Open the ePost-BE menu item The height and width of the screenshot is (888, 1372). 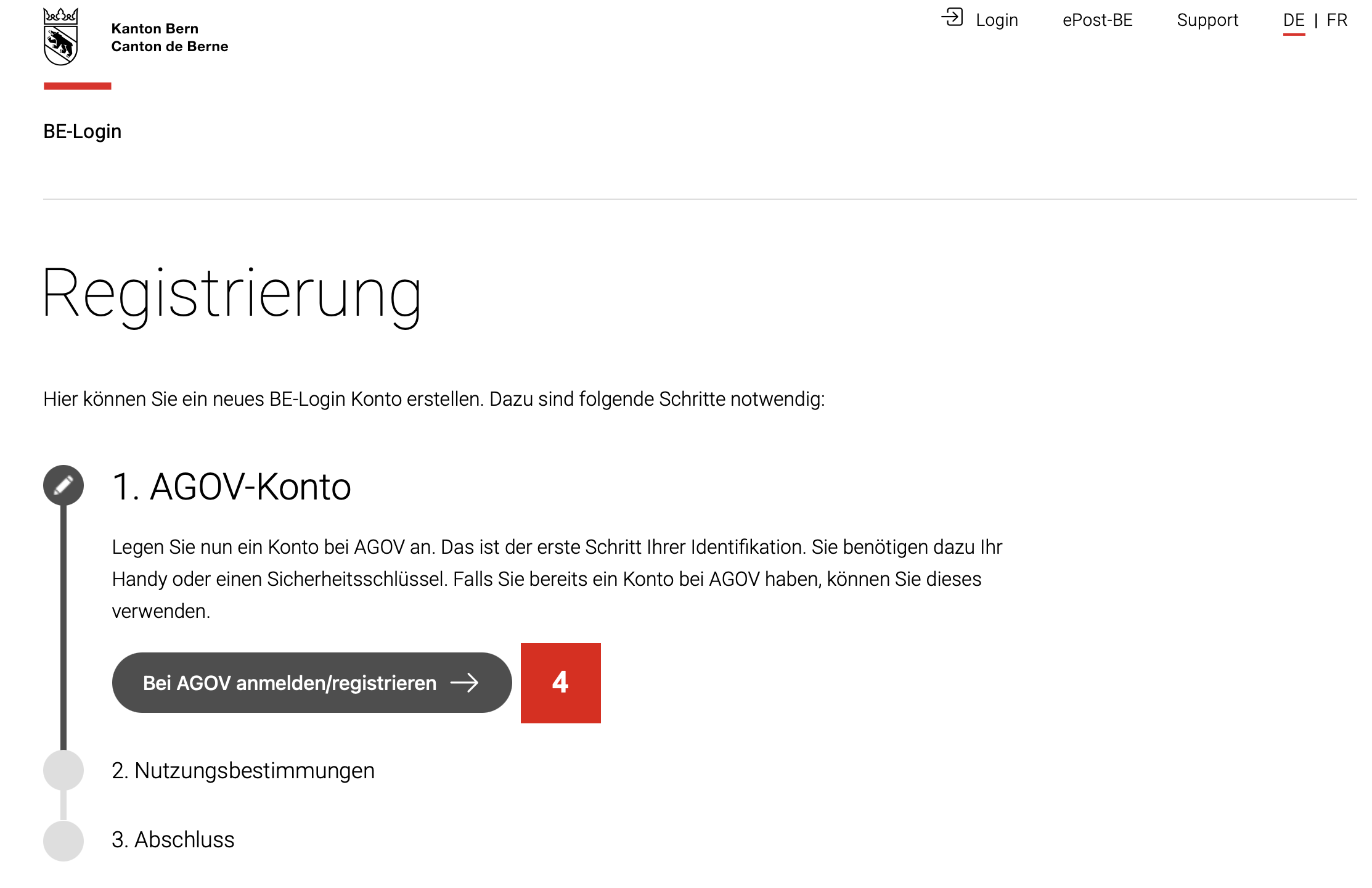point(1098,20)
